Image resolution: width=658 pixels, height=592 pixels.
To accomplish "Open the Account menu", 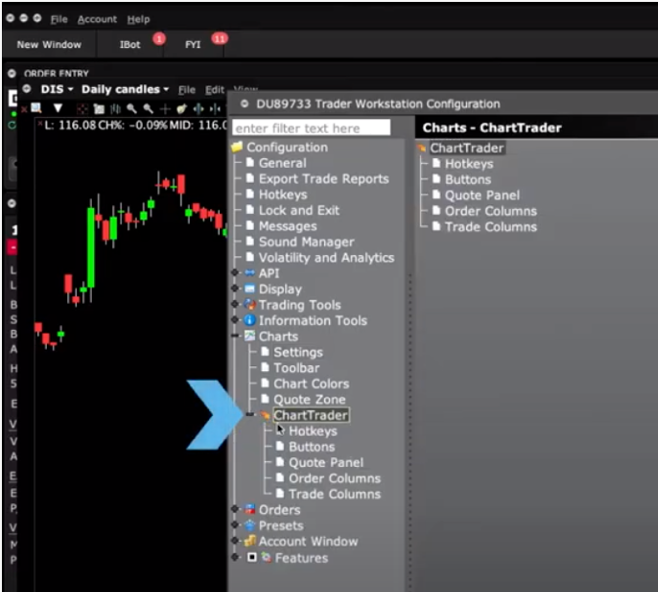I will coord(97,19).
